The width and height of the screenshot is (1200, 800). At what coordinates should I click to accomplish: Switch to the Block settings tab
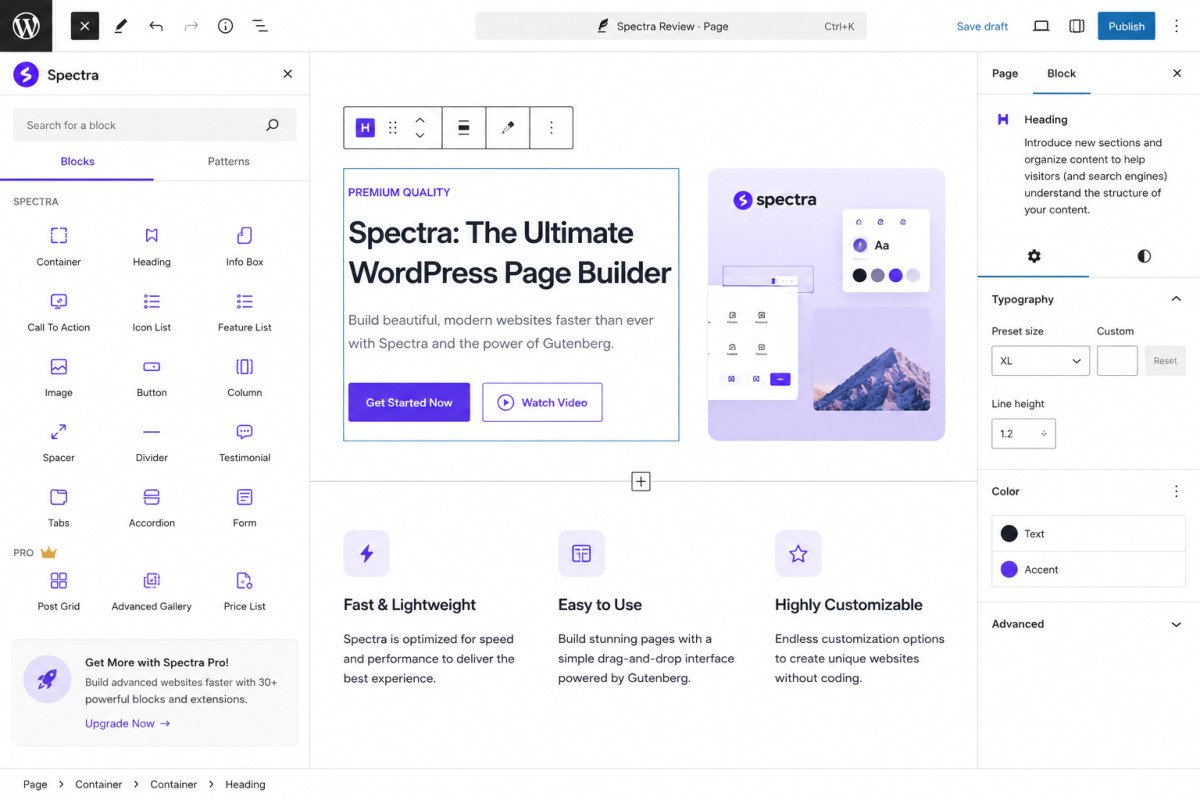1061,73
